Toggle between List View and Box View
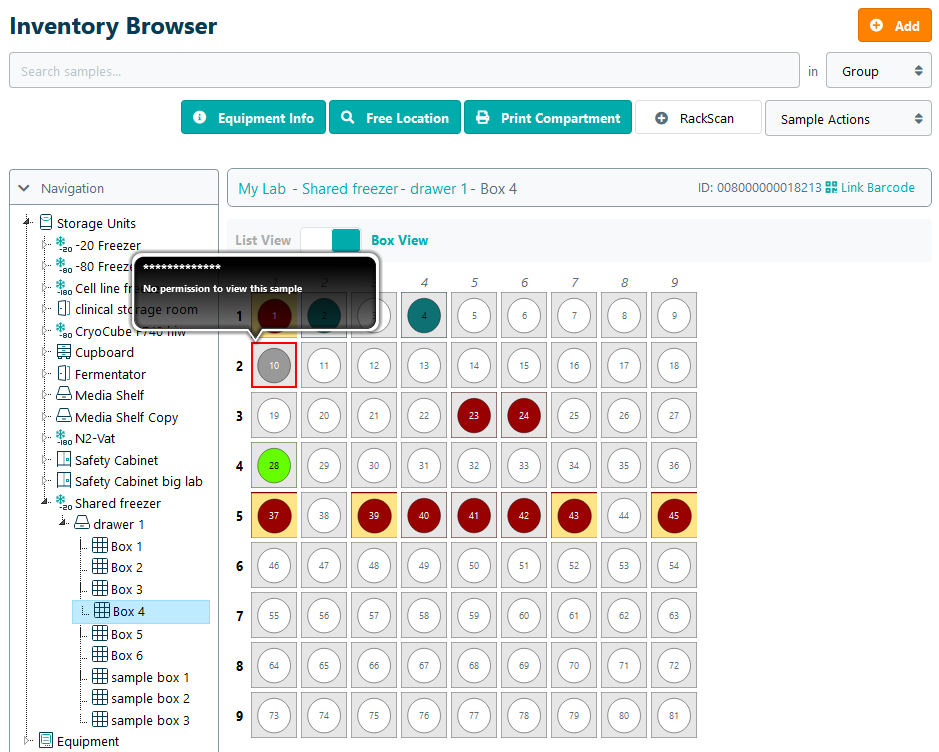 (331, 240)
